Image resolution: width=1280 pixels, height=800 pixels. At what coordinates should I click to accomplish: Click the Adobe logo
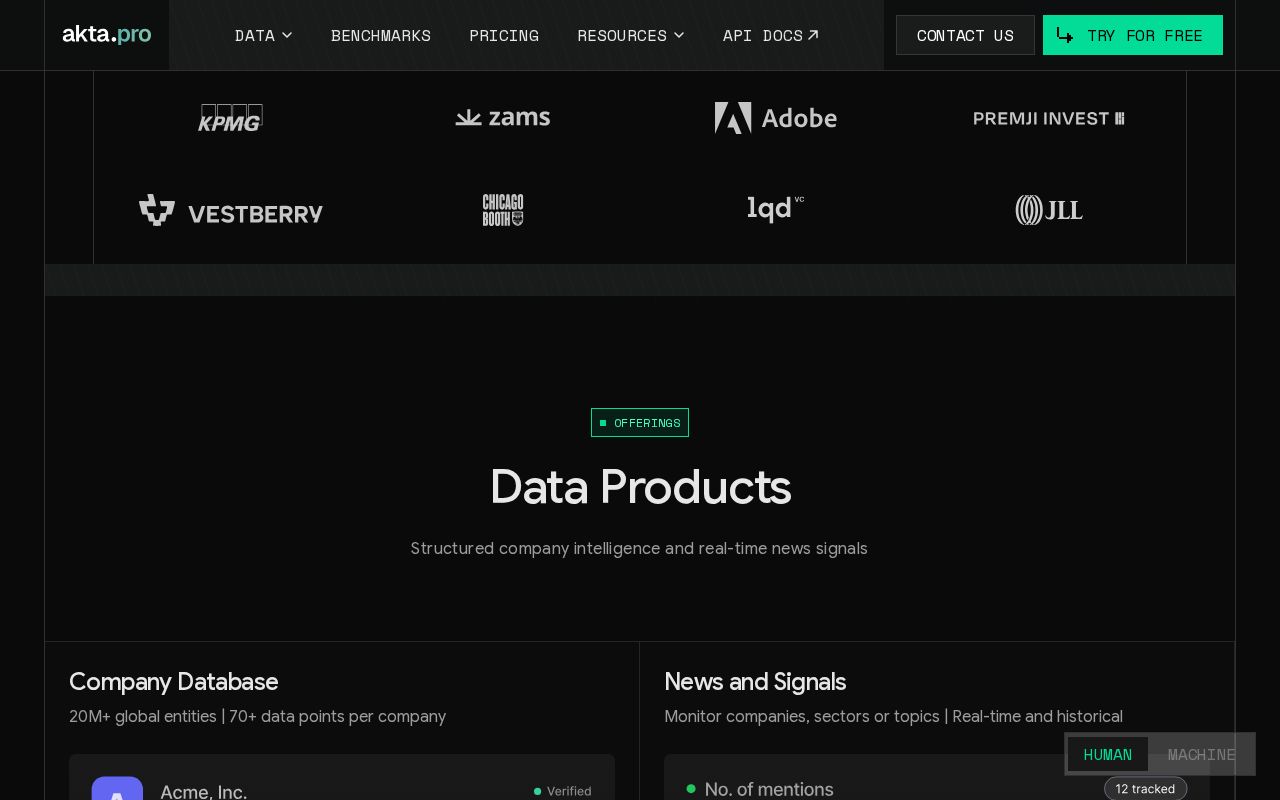[775, 118]
